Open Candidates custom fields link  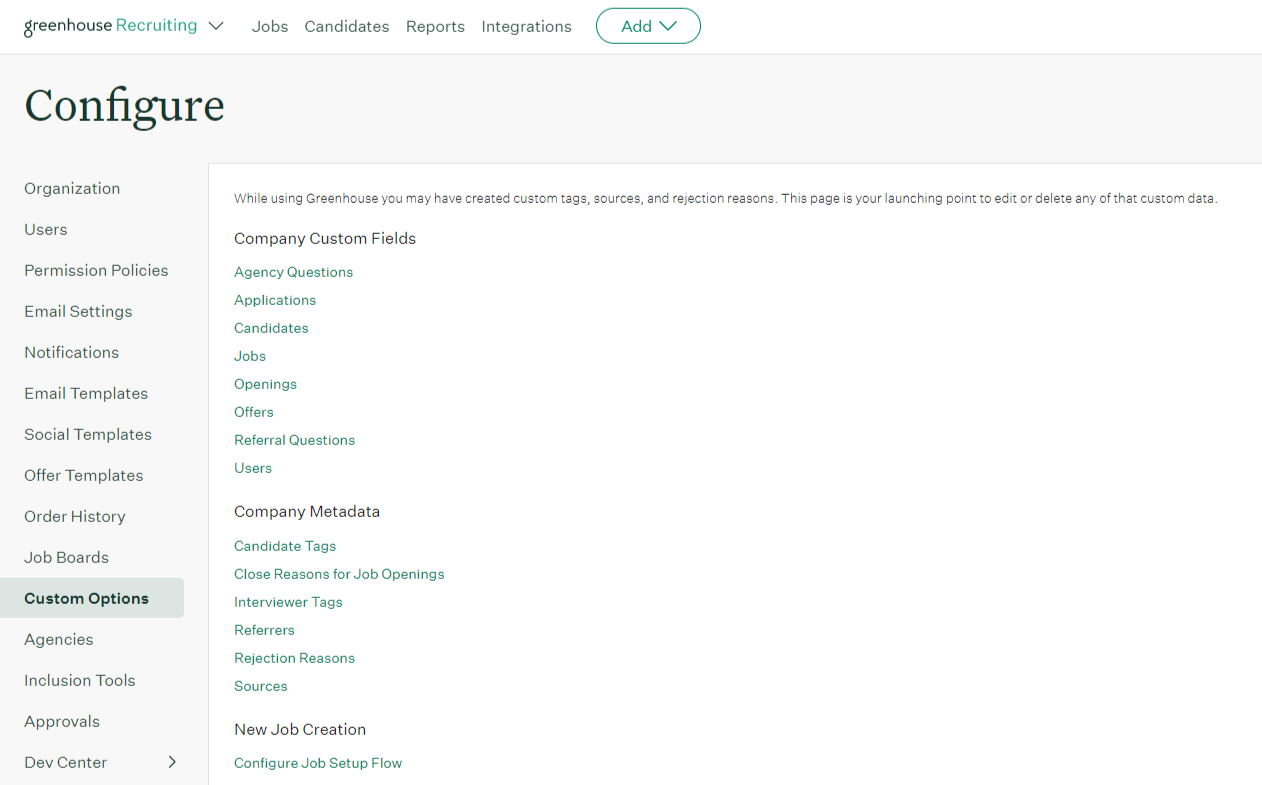[271, 328]
